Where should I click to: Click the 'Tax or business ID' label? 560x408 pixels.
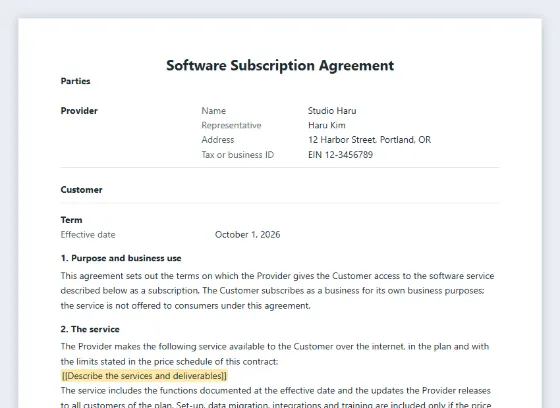(x=238, y=155)
